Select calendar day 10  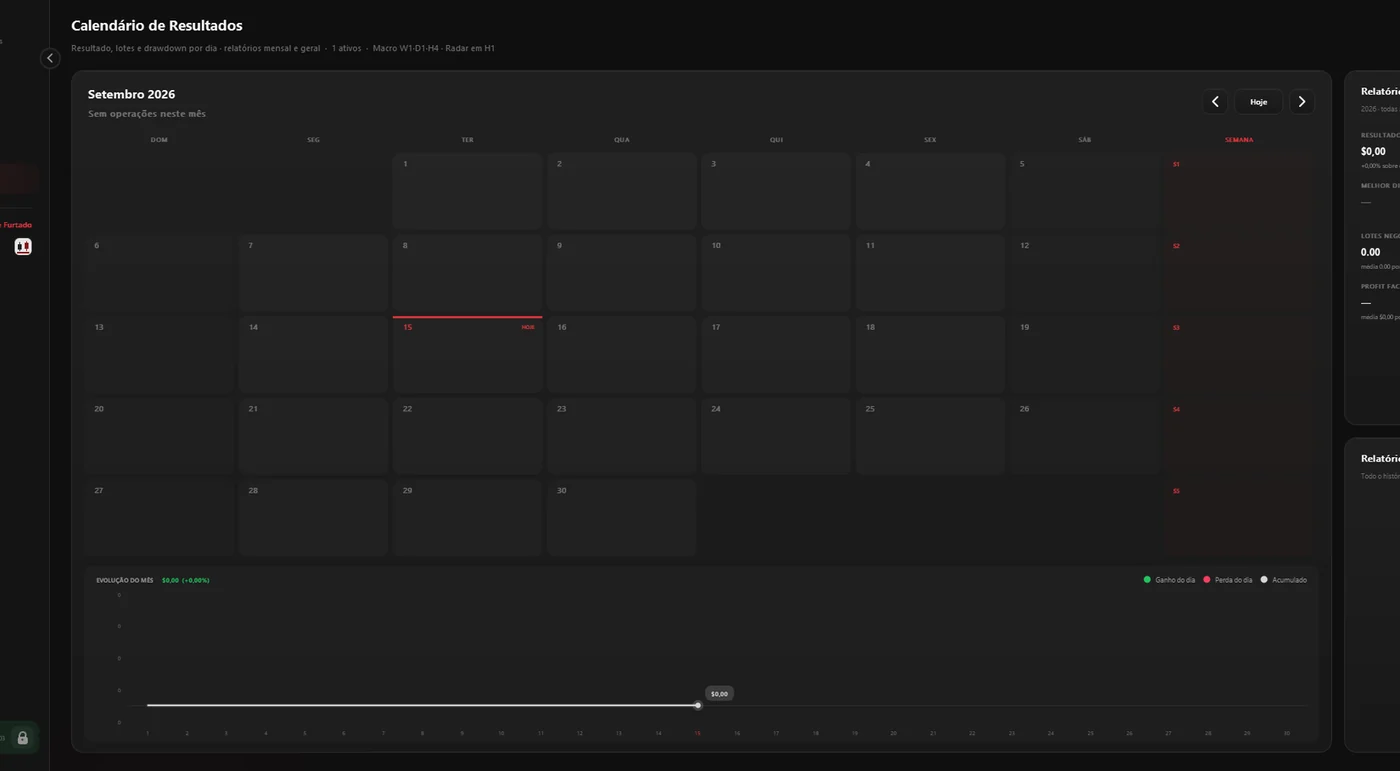[x=776, y=273]
